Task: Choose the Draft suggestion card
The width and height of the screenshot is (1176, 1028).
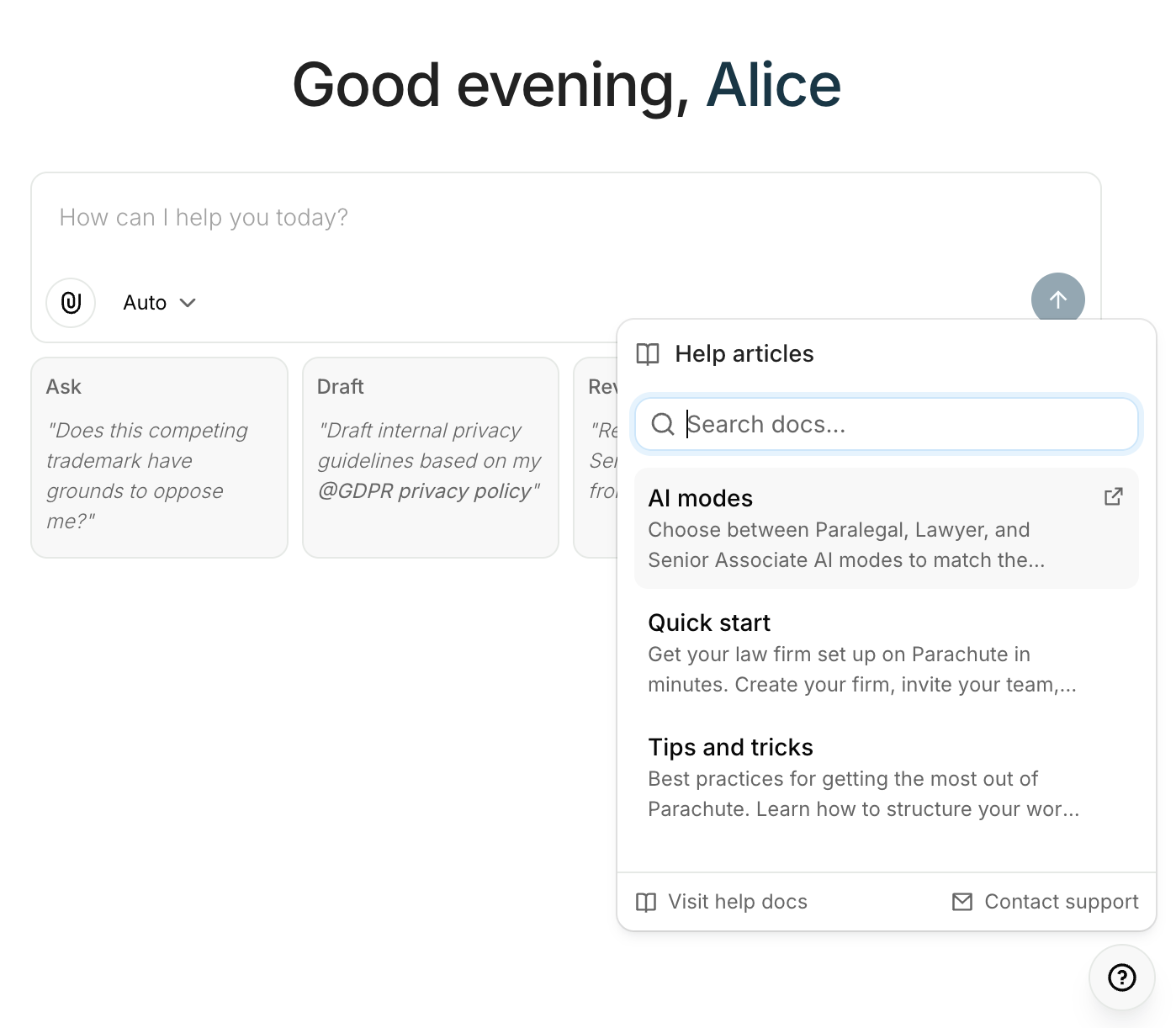Action: click(430, 458)
